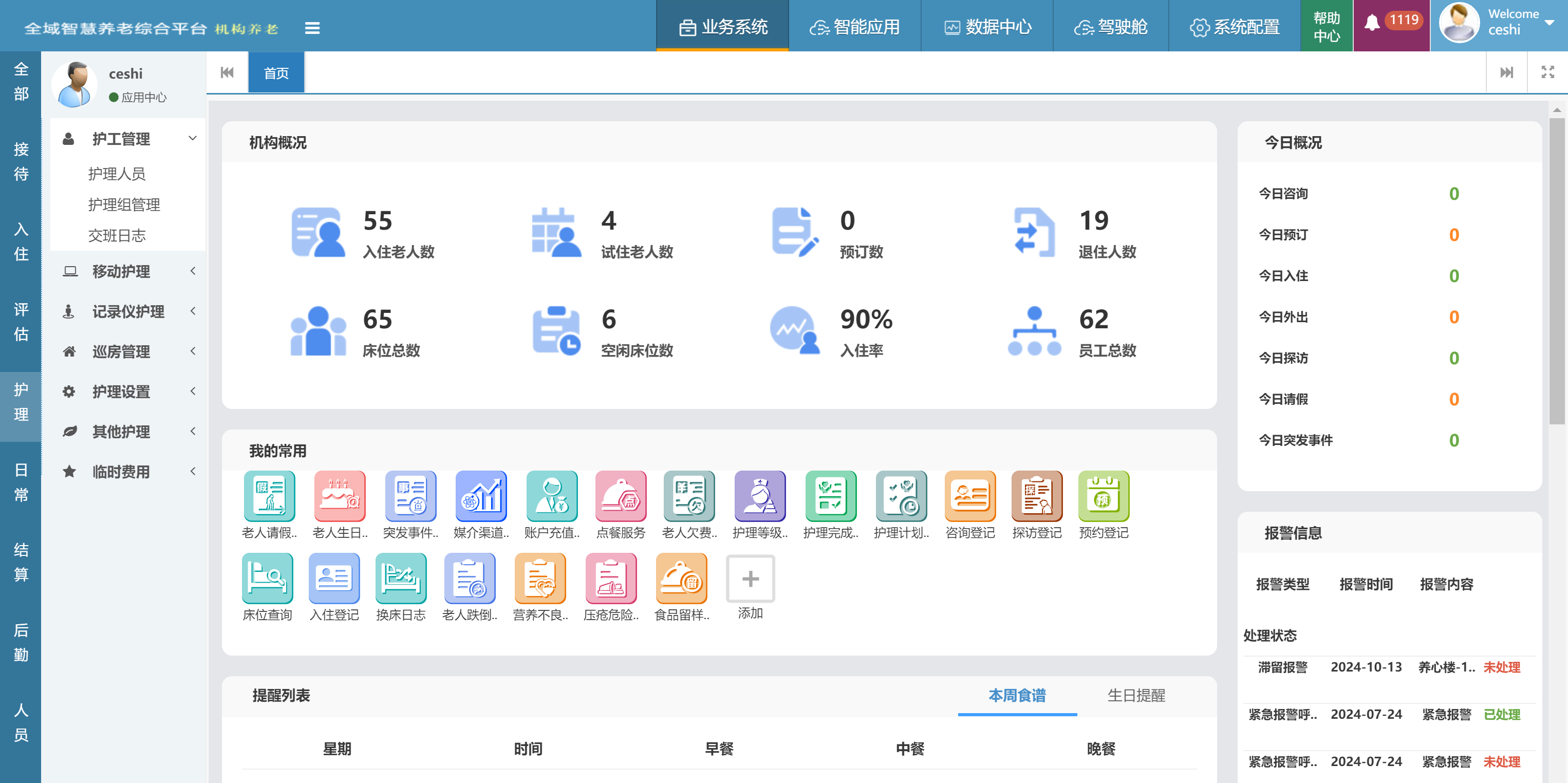Open the 老人生日 birthday cake icon
1568x783 pixels.
(x=340, y=496)
